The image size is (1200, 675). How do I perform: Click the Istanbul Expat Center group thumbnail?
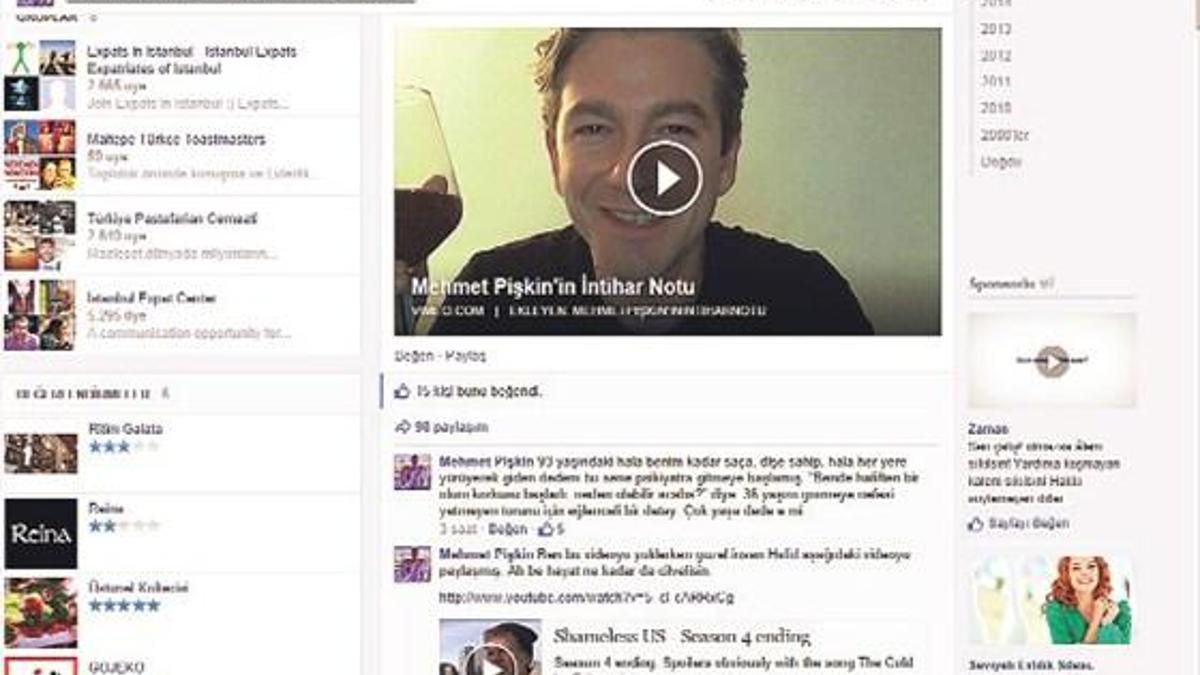pos(40,314)
